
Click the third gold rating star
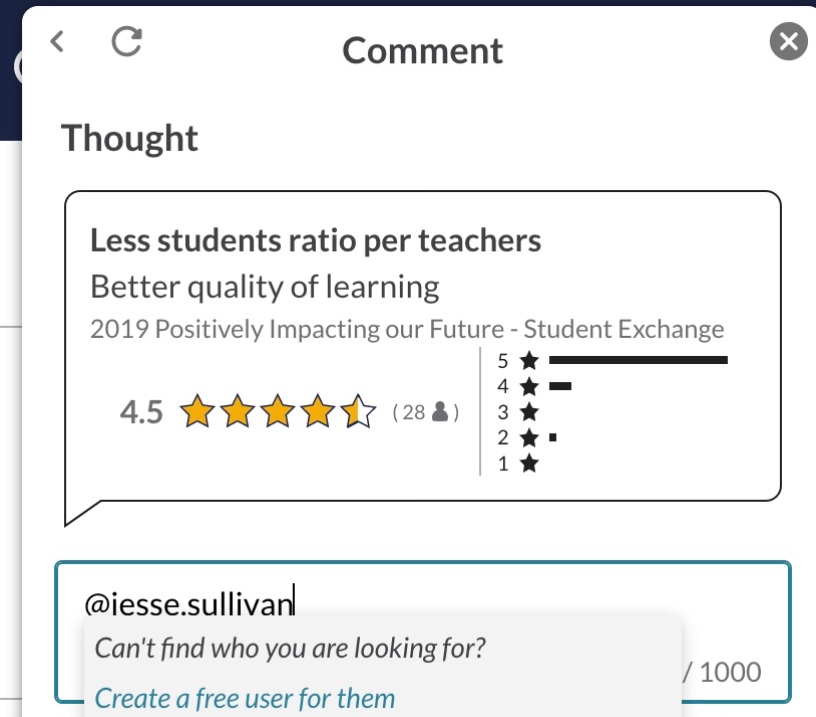[277, 411]
